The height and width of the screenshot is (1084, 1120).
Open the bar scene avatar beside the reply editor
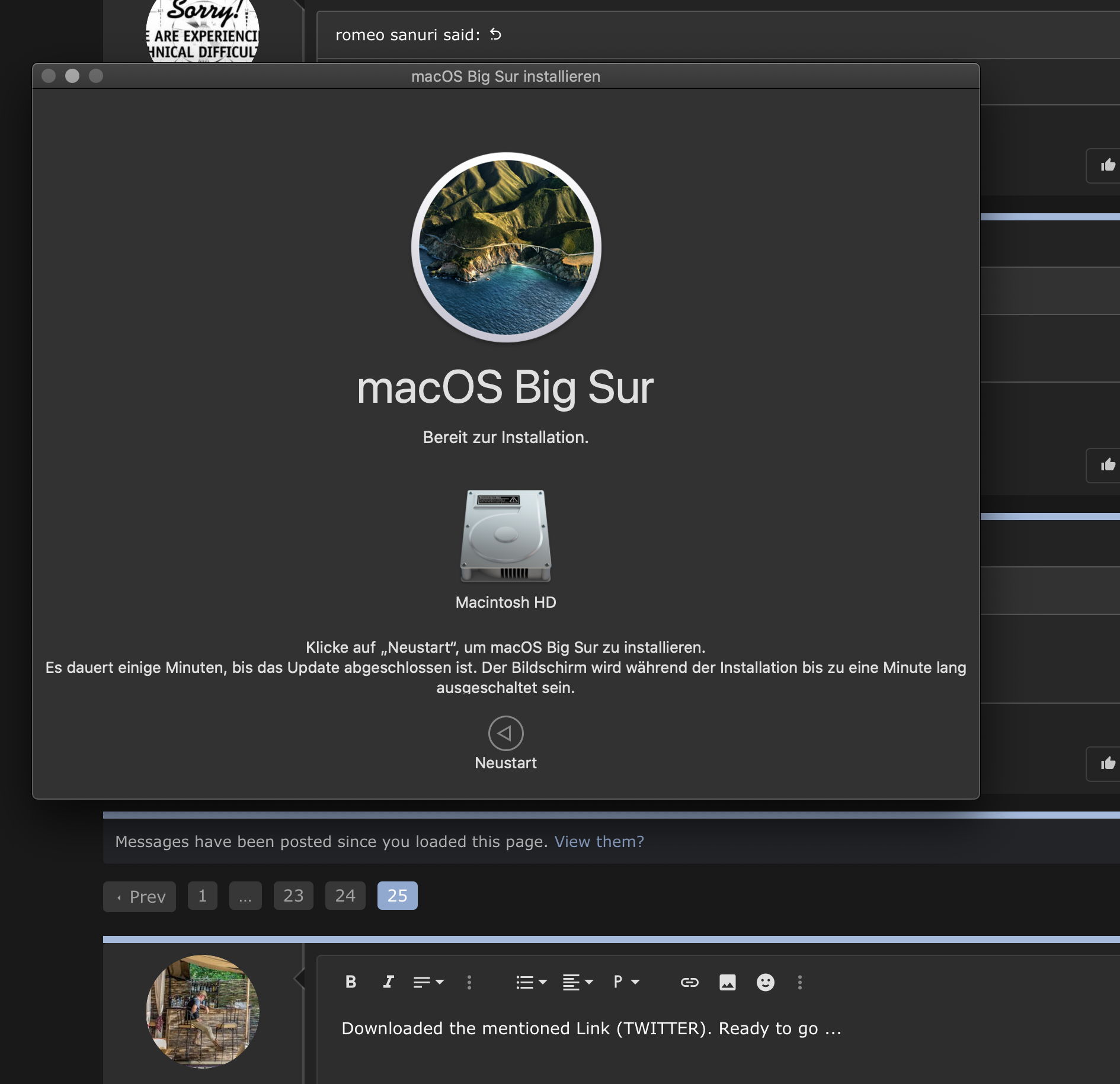[203, 1011]
